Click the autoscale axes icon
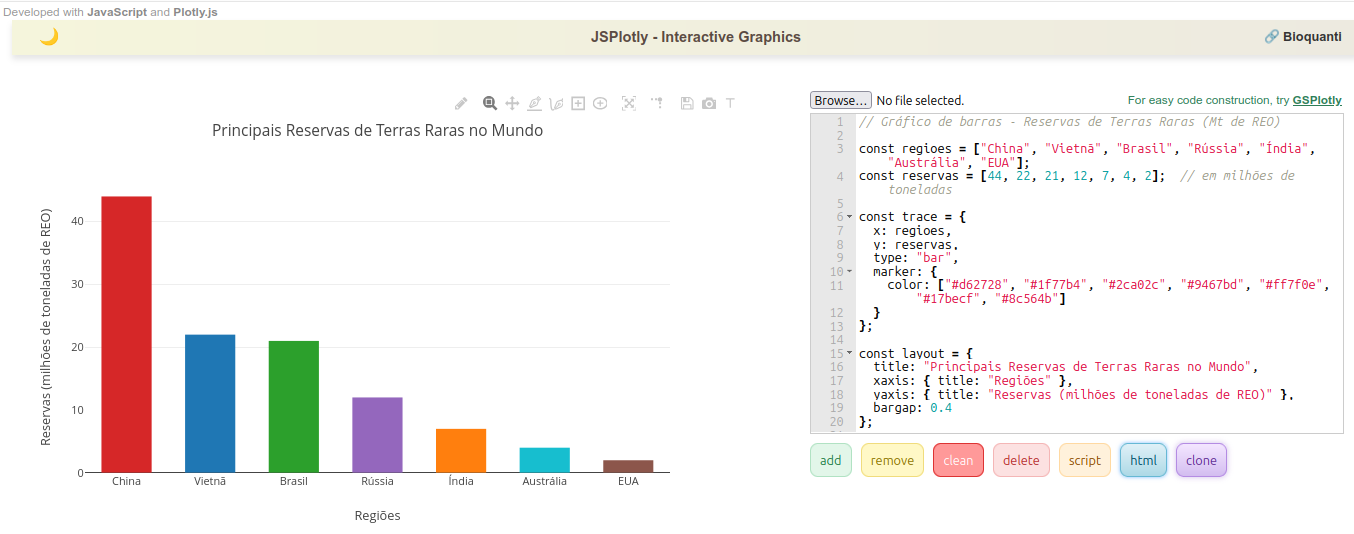This screenshot has width=1354, height=534. (629, 103)
